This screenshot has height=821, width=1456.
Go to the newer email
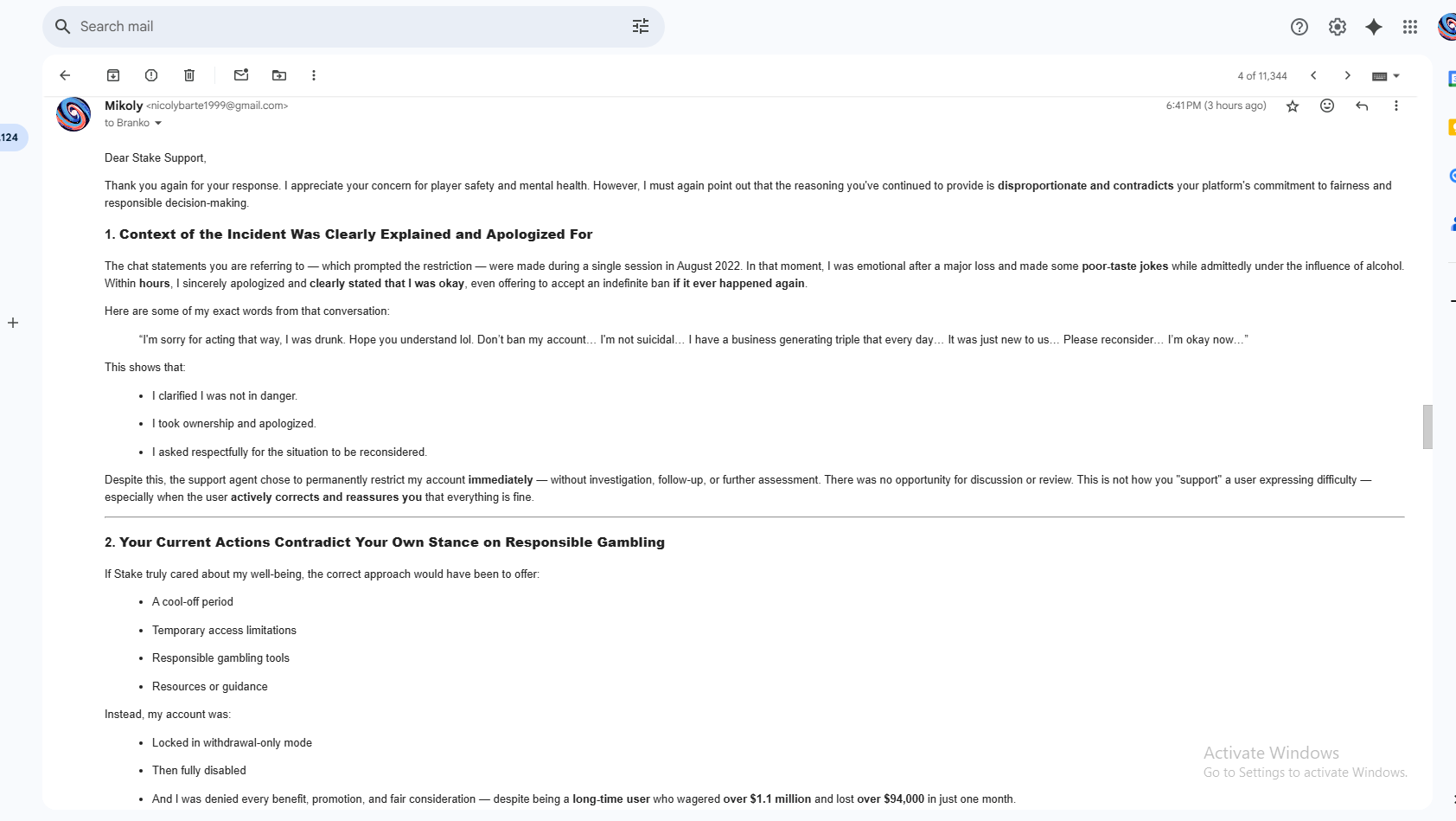pos(1313,75)
